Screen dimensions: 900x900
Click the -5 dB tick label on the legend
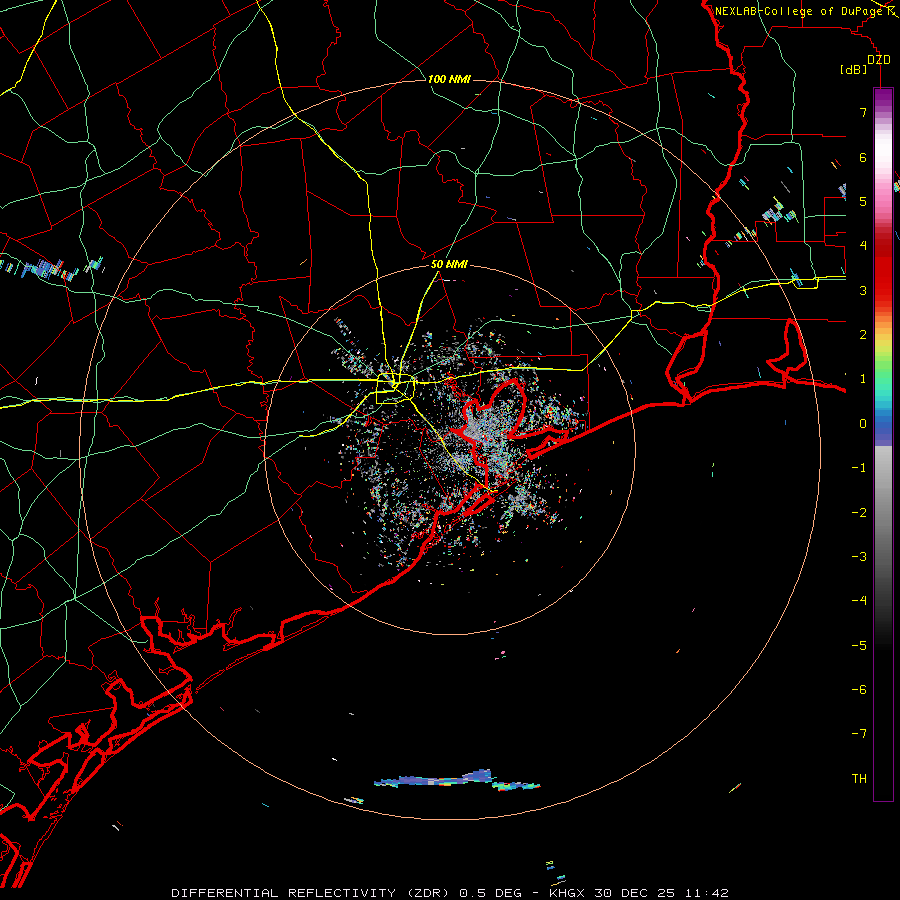coord(859,646)
